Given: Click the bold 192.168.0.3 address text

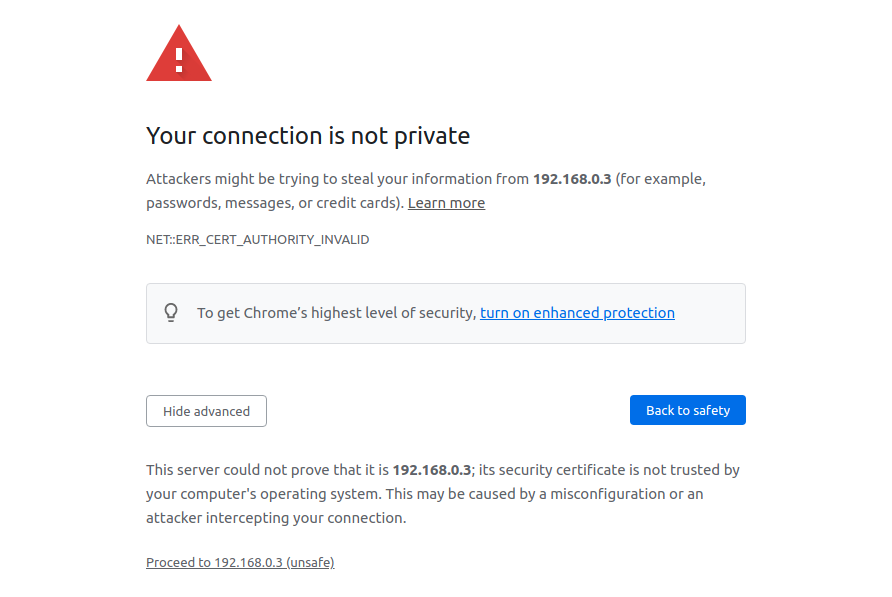Looking at the screenshot, I should pyautogui.click(x=570, y=178).
